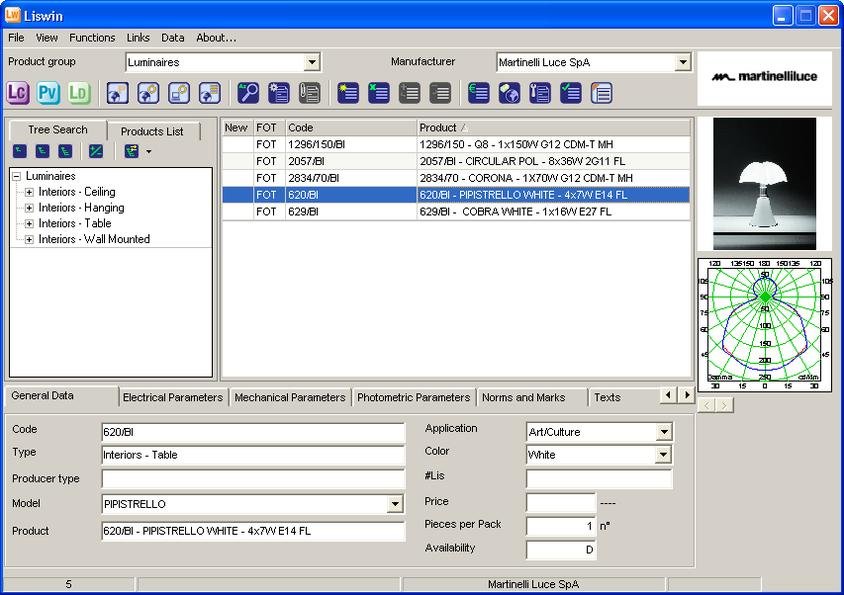Select row 629/BI - COBRA WHITE
Image resolution: width=844 pixels, height=595 pixels.
(x=456, y=212)
